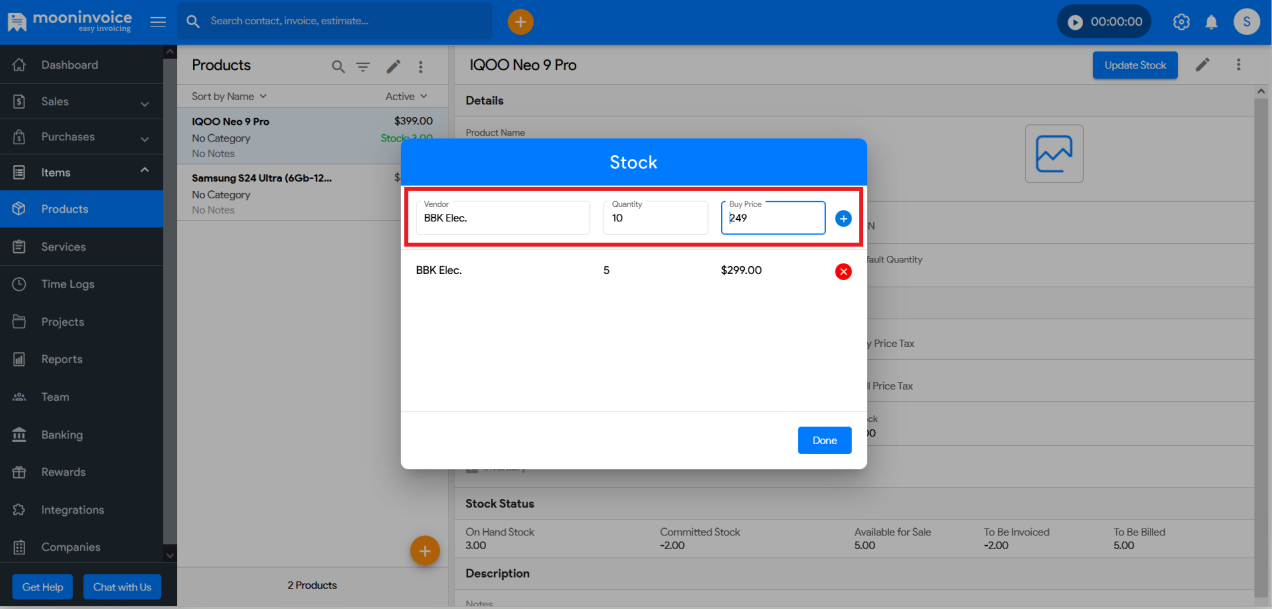1272x609 pixels.
Task: Open Banking in the sidebar
Action: [81, 435]
